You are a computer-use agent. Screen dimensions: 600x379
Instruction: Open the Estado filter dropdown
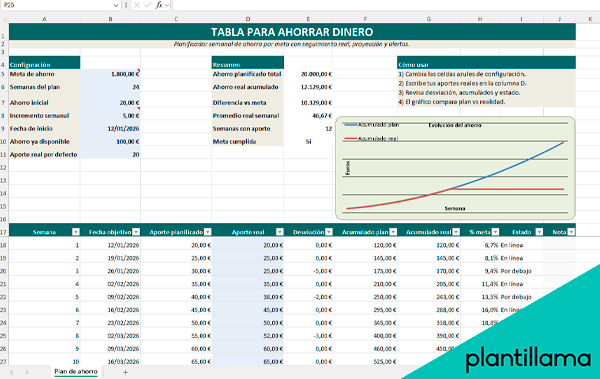click(539, 232)
